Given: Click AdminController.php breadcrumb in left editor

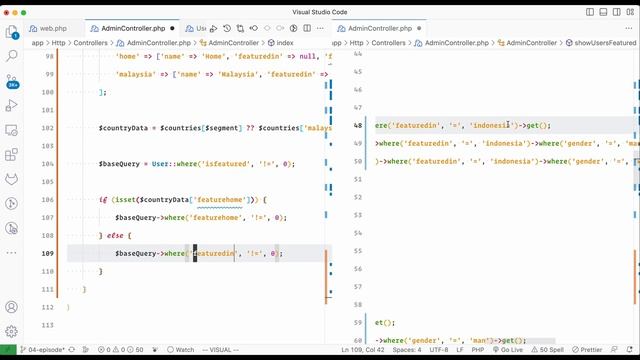Looking at the screenshot, I should (x=154, y=43).
